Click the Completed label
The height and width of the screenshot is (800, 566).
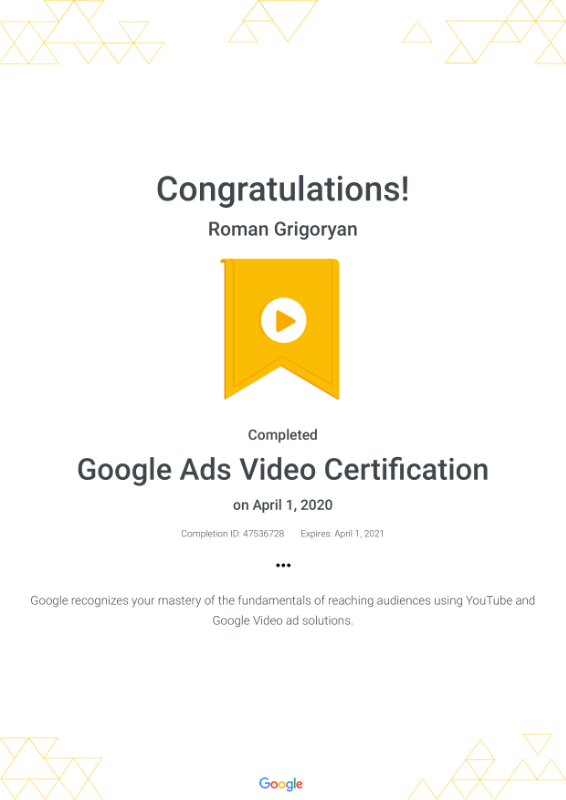(283, 435)
